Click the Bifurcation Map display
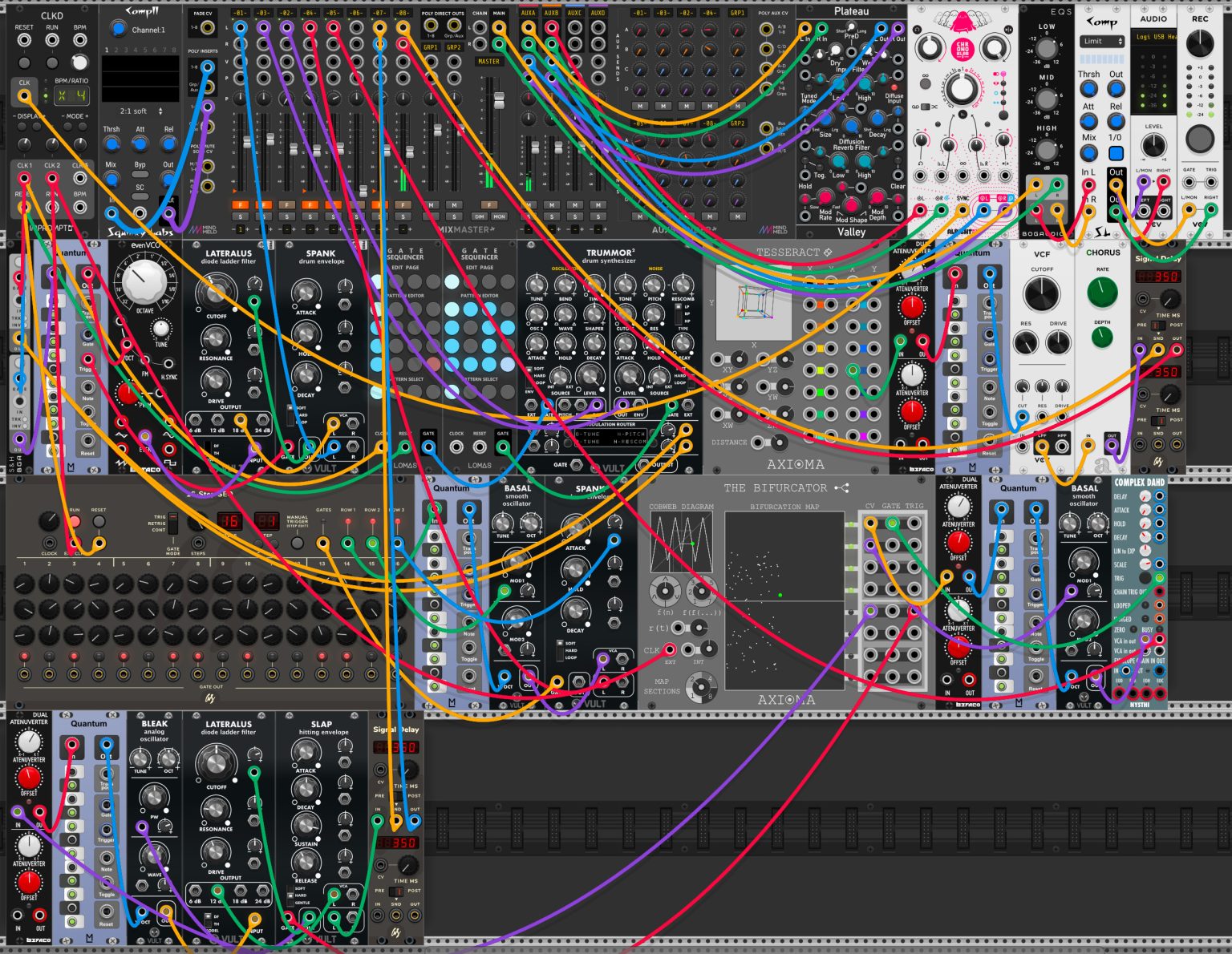 784,600
